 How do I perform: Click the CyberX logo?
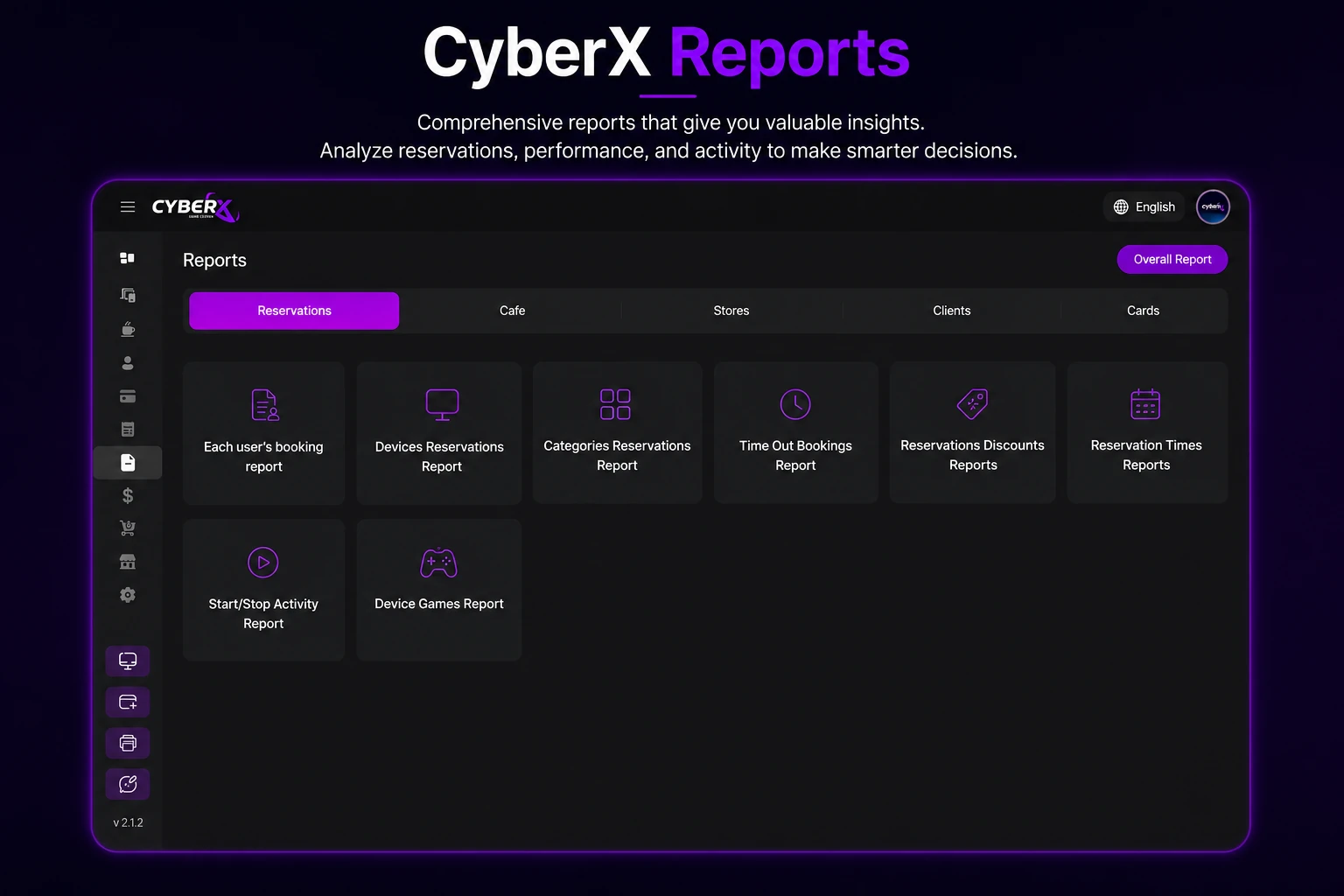tap(195, 207)
